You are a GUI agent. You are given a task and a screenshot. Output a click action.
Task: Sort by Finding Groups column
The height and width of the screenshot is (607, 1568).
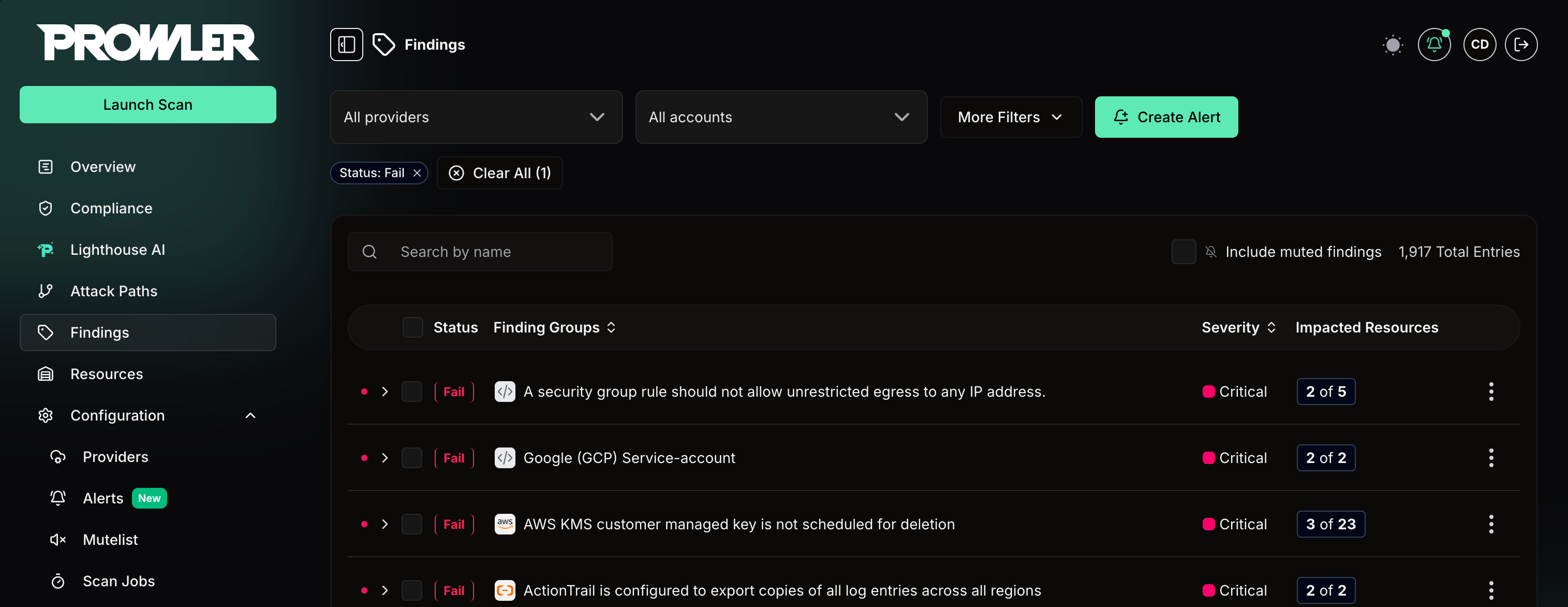(x=555, y=327)
